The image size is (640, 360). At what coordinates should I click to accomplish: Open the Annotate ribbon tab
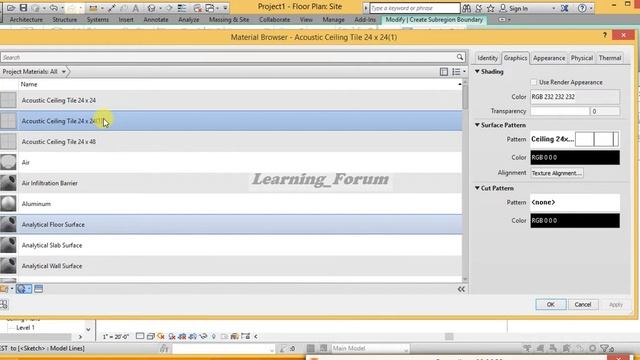(x=156, y=20)
